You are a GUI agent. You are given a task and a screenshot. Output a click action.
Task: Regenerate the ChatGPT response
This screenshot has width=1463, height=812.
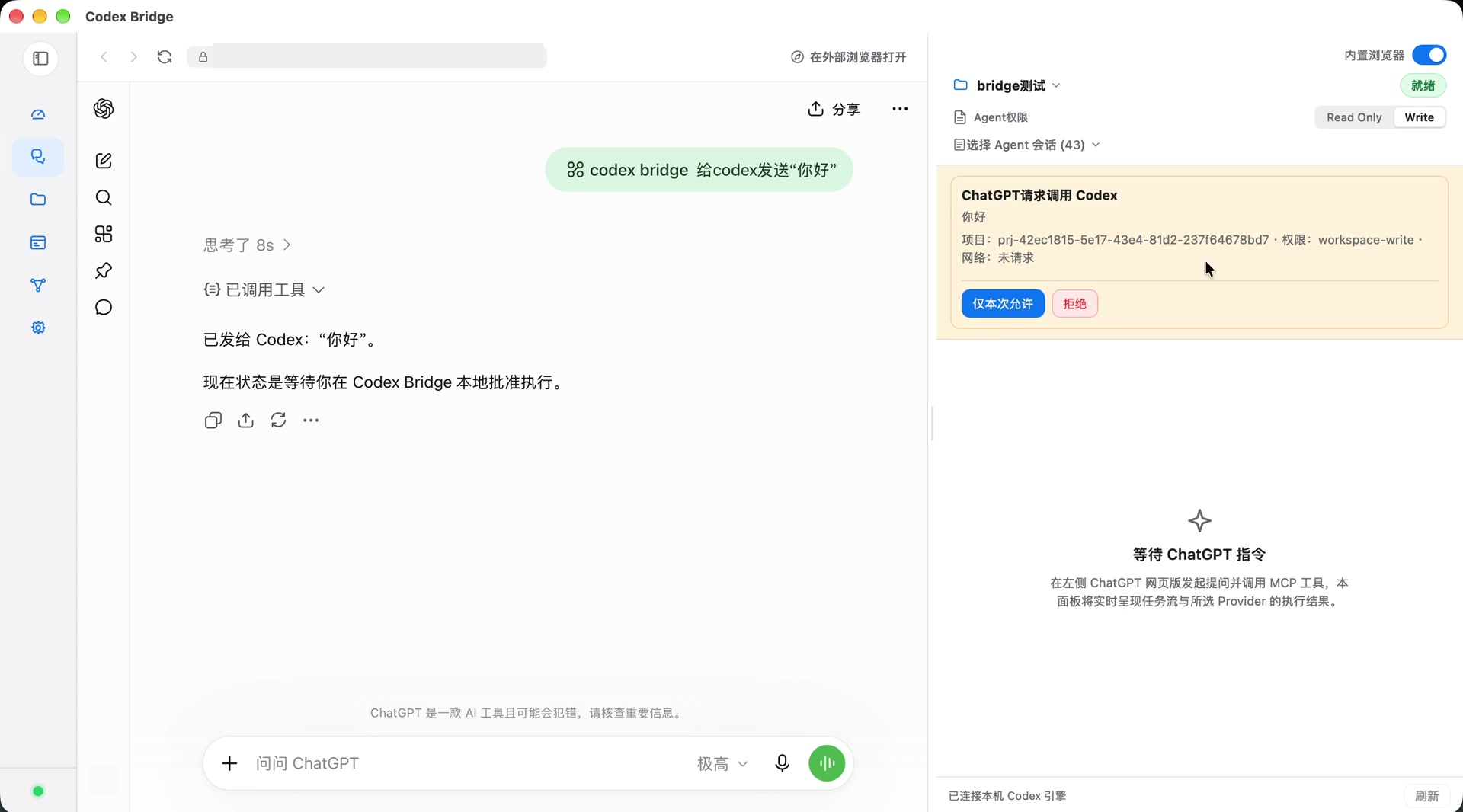[x=278, y=420]
